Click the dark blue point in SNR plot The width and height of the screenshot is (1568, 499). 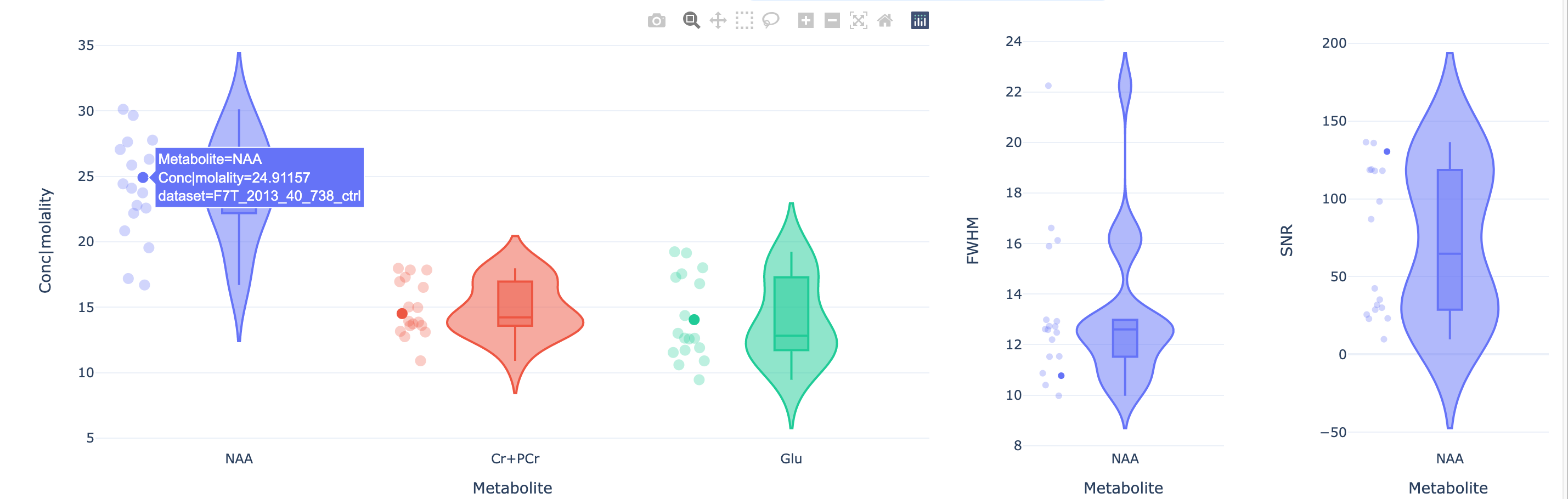[1387, 151]
